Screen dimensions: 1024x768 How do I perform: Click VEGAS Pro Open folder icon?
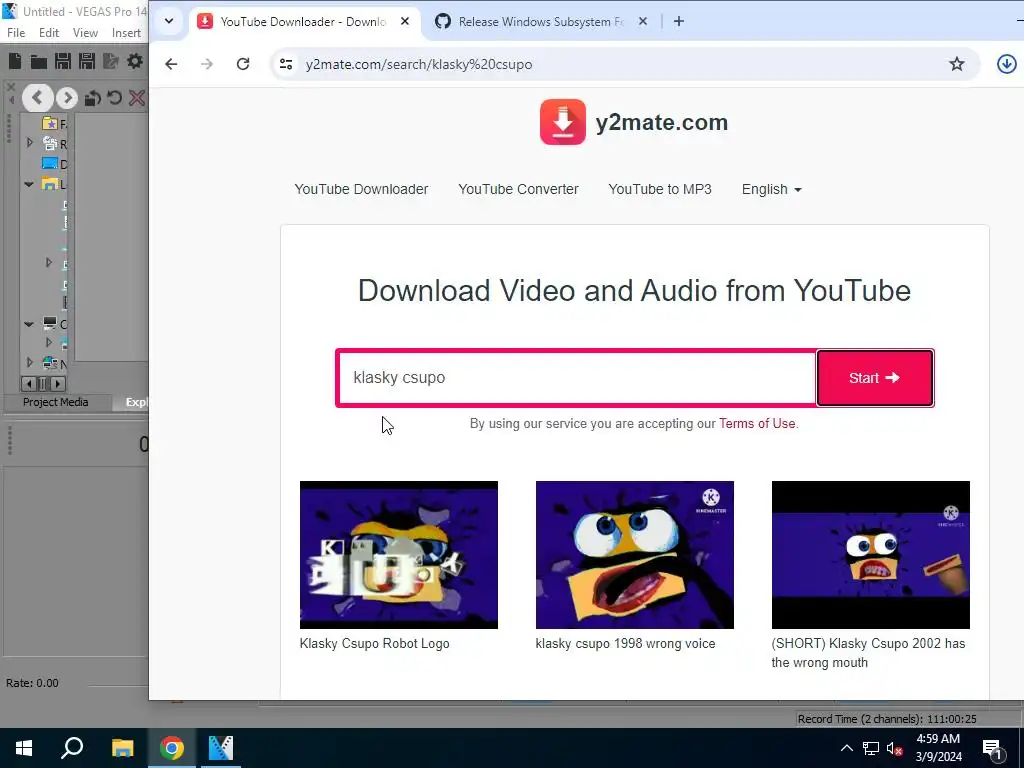click(39, 62)
